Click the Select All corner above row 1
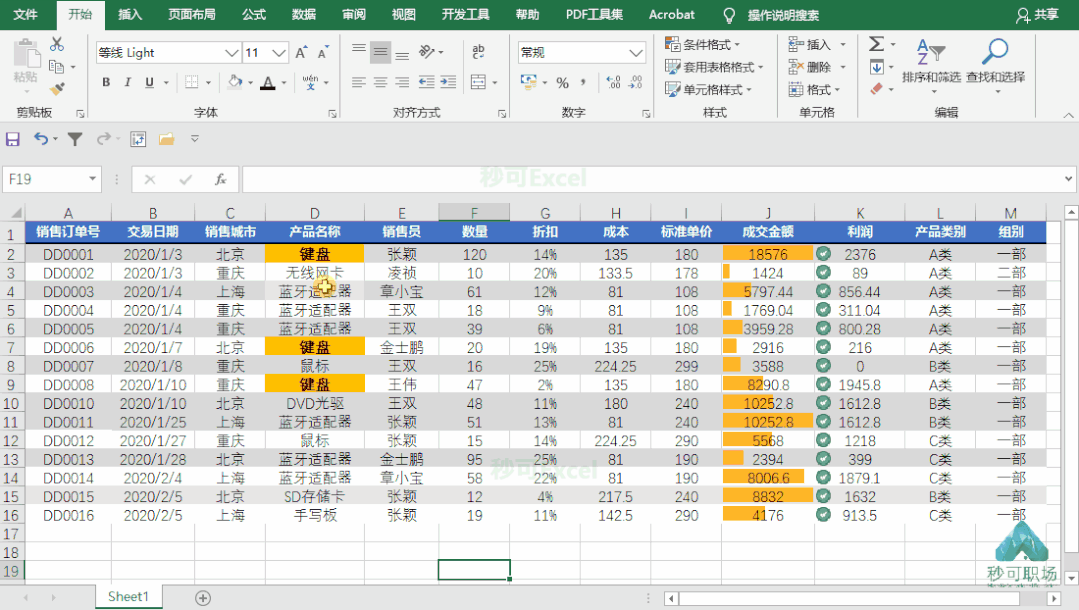This screenshot has width=1079, height=610. [13, 213]
